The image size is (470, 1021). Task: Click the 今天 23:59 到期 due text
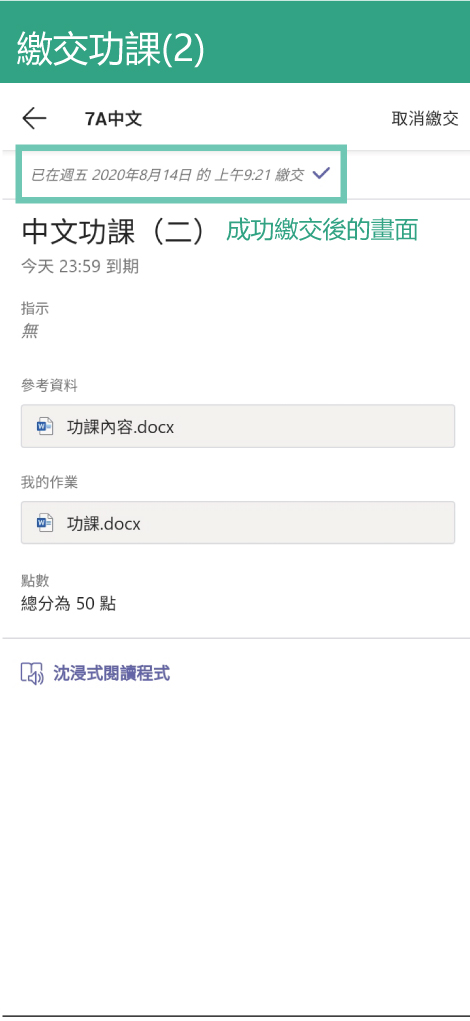tap(79, 266)
